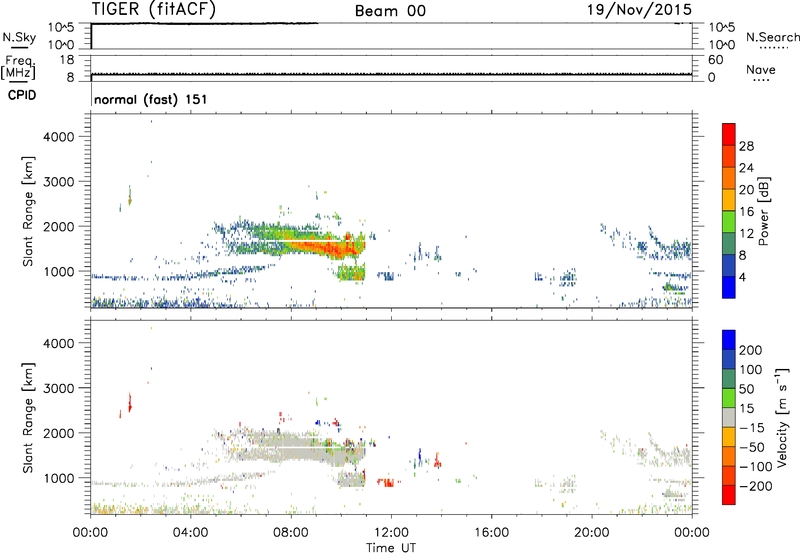
Task: Click the positive "100" velocity scale label
Action: [751, 370]
